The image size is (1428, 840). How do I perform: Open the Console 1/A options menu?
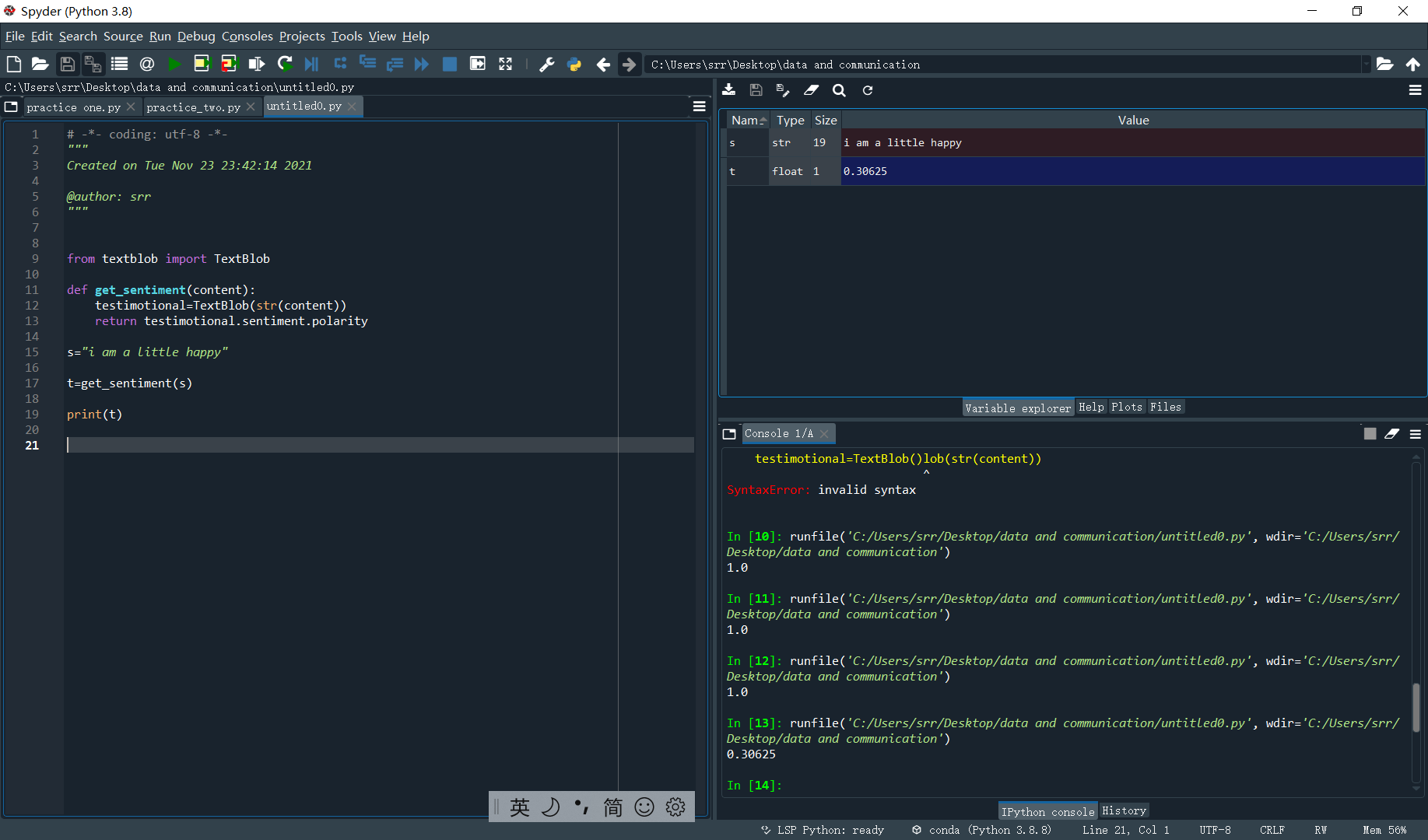click(x=1415, y=433)
